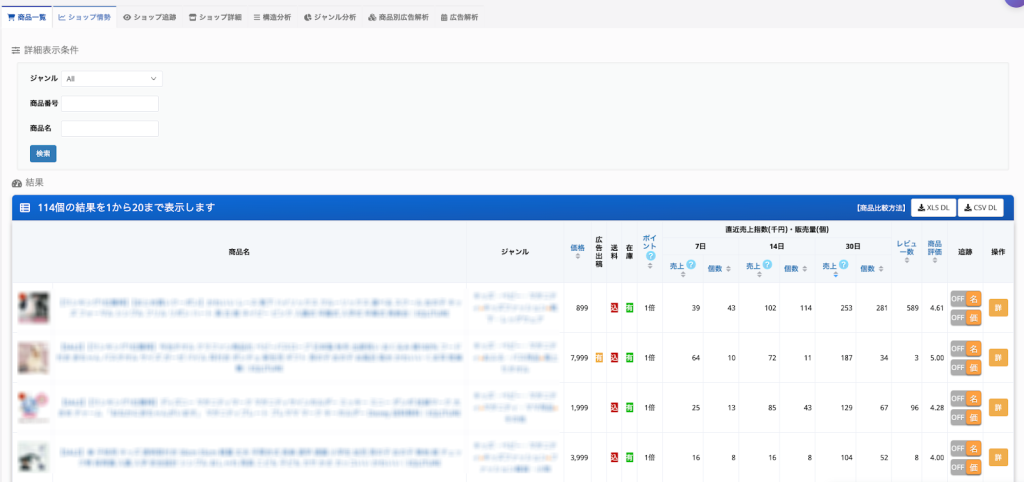Viewport: 1024px width, 482px height.
Task: Click the 詳 detail button in the first row
Action: point(997,307)
